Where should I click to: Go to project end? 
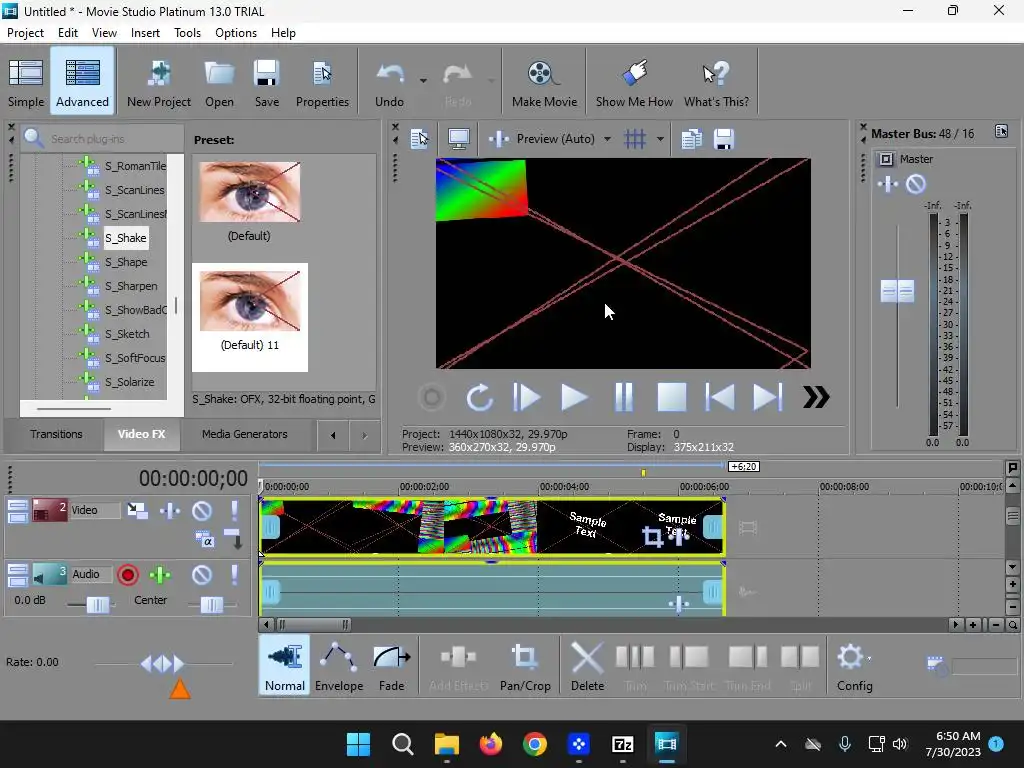point(767,397)
